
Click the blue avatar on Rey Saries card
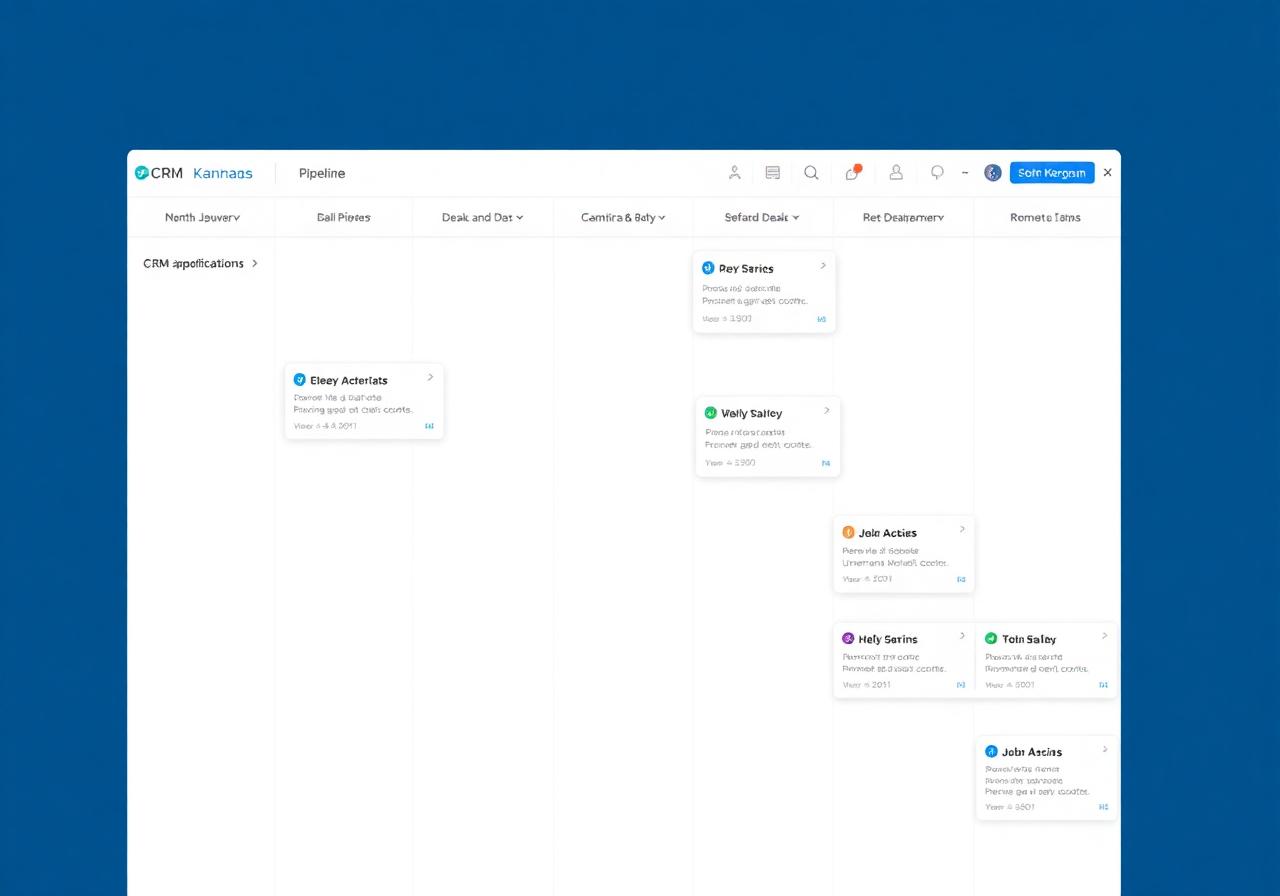pos(708,268)
